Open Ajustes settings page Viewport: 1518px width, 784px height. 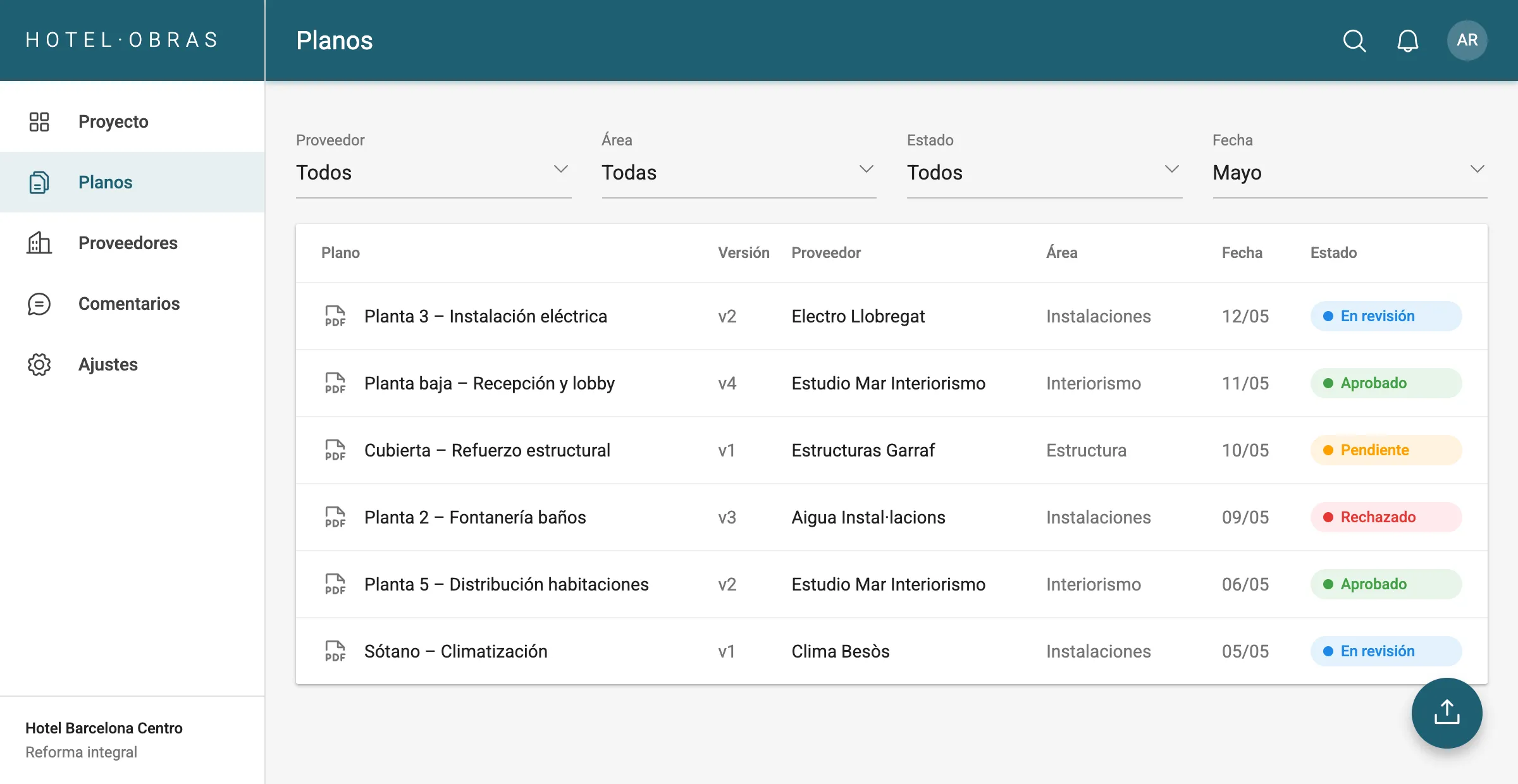click(x=132, y=364)
